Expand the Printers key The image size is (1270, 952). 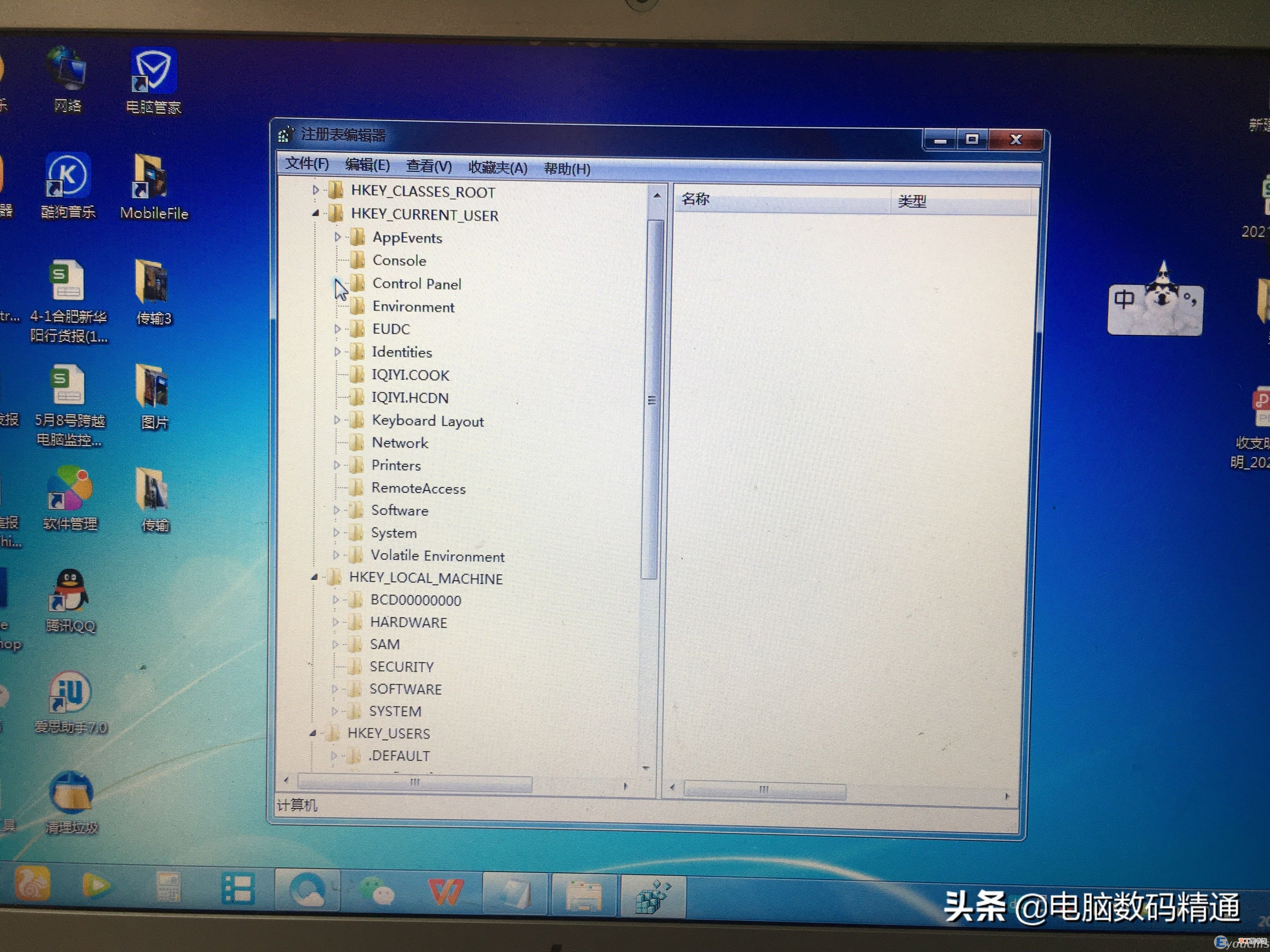coord(336,465)
